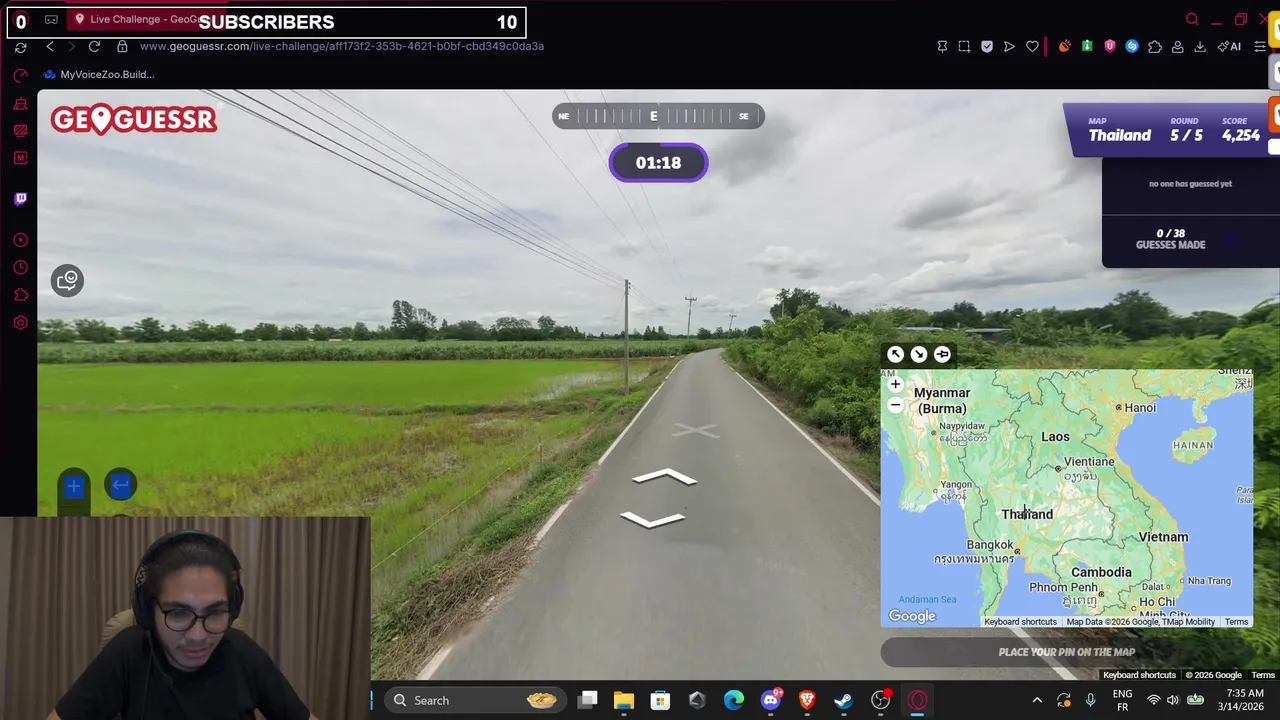Open File Explorer from the taskbar
1280x720 pixels.
point(624,700)
